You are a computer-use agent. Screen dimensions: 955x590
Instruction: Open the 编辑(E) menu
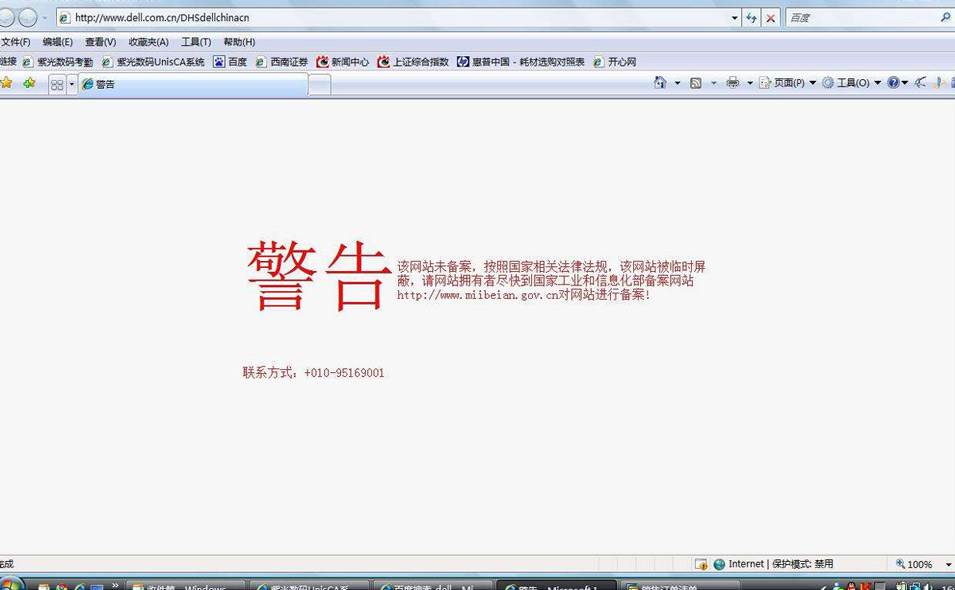click(57, 42)
